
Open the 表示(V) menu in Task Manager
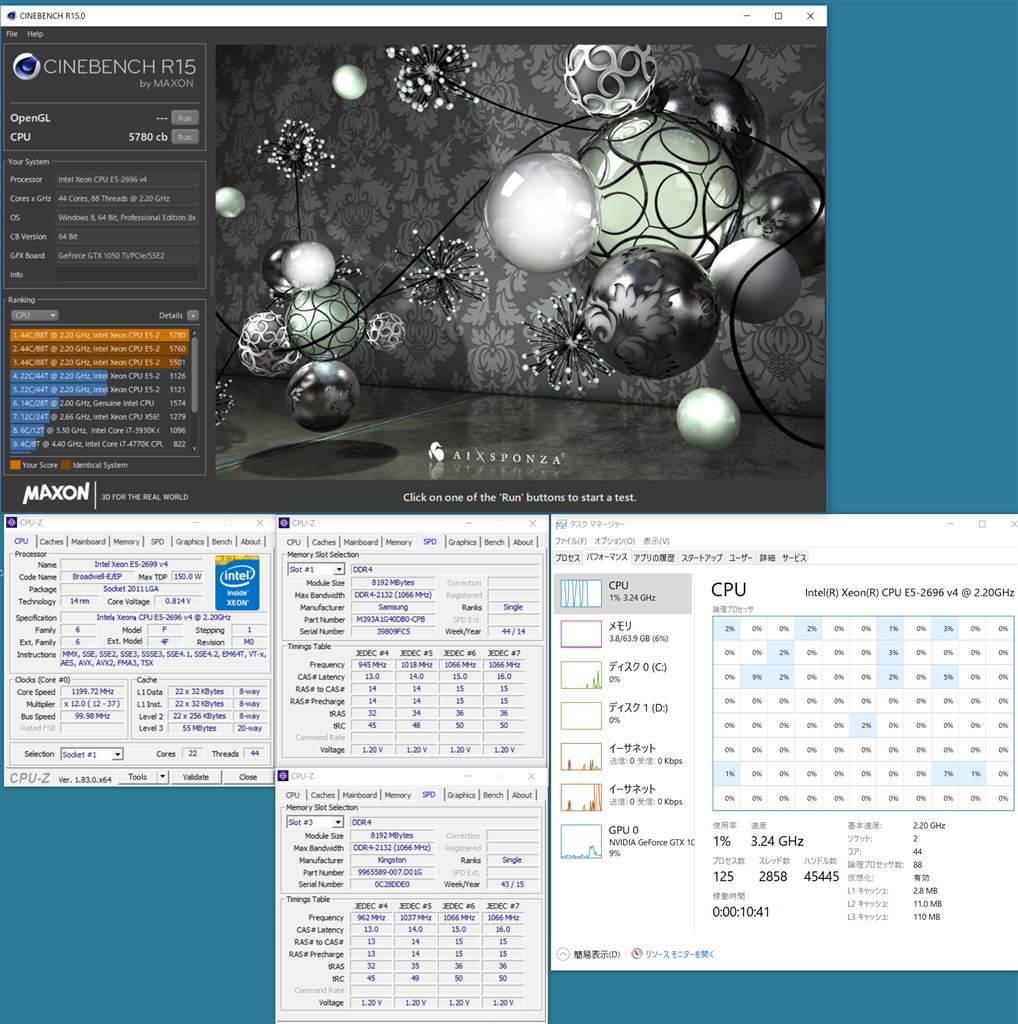[x=656, y=541]
